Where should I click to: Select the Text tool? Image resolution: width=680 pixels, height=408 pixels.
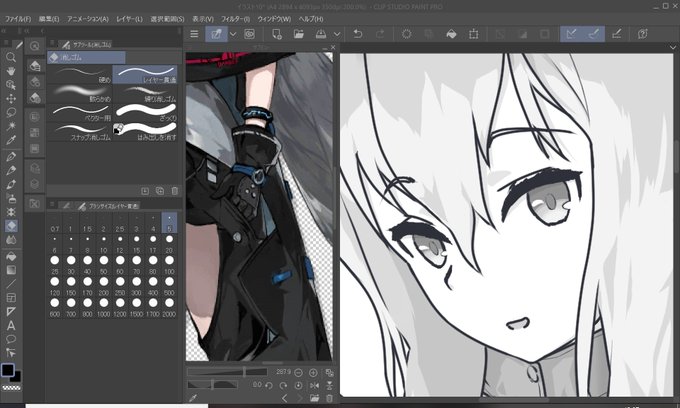pos(11,326)
